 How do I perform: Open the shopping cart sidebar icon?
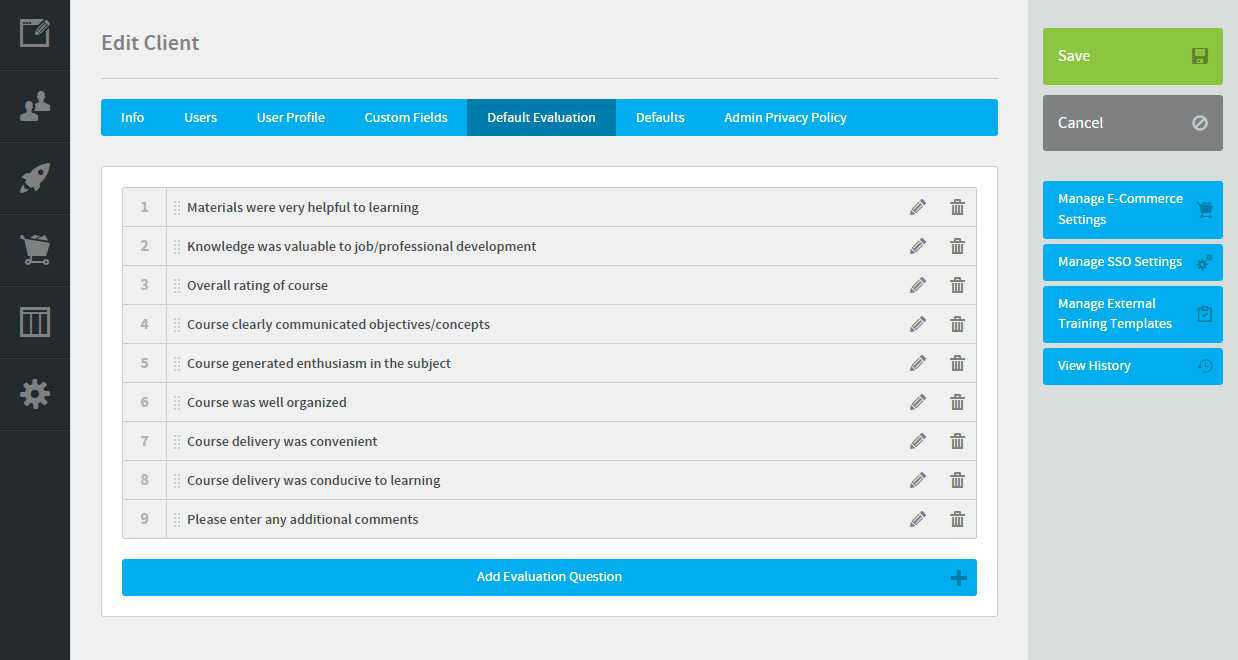(35, 250)
